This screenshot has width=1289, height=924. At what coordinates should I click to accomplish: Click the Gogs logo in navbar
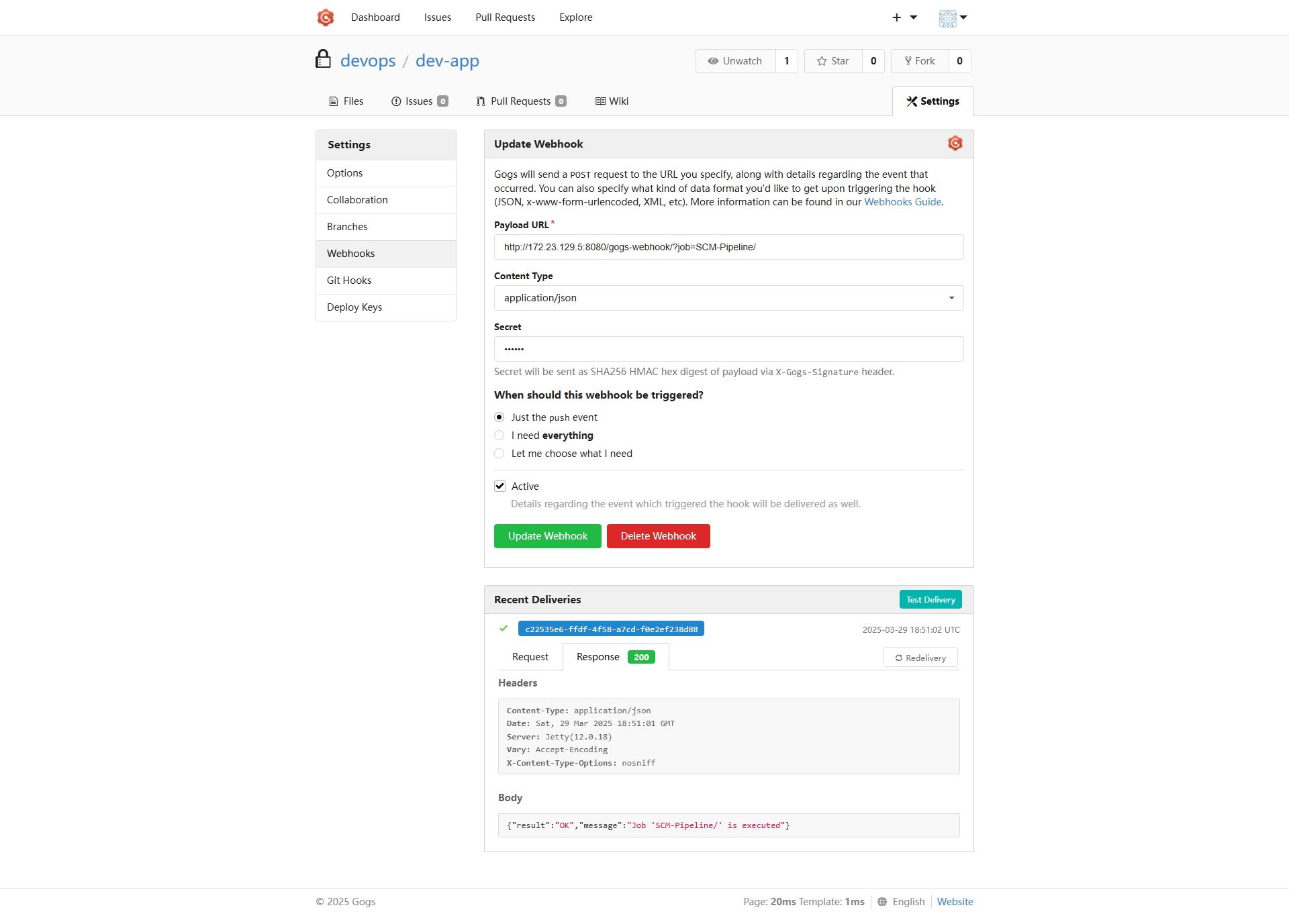[x=326, y=17]
